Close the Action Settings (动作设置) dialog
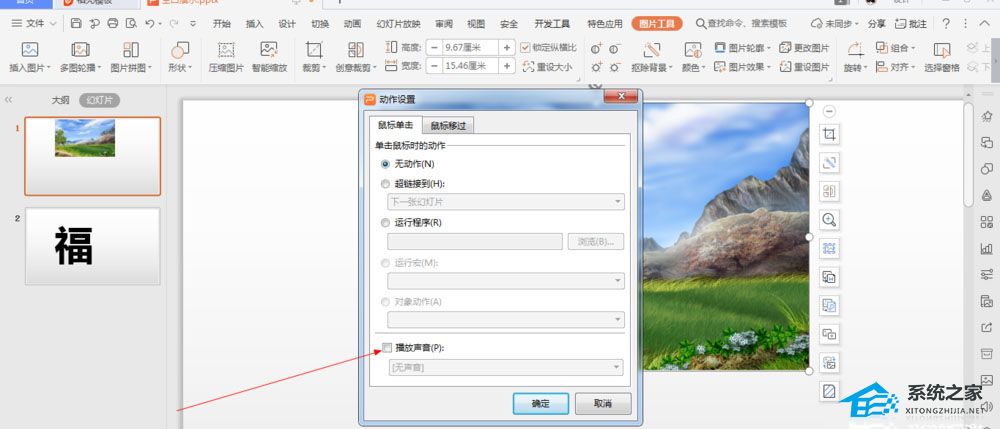 tap(620, 96)
